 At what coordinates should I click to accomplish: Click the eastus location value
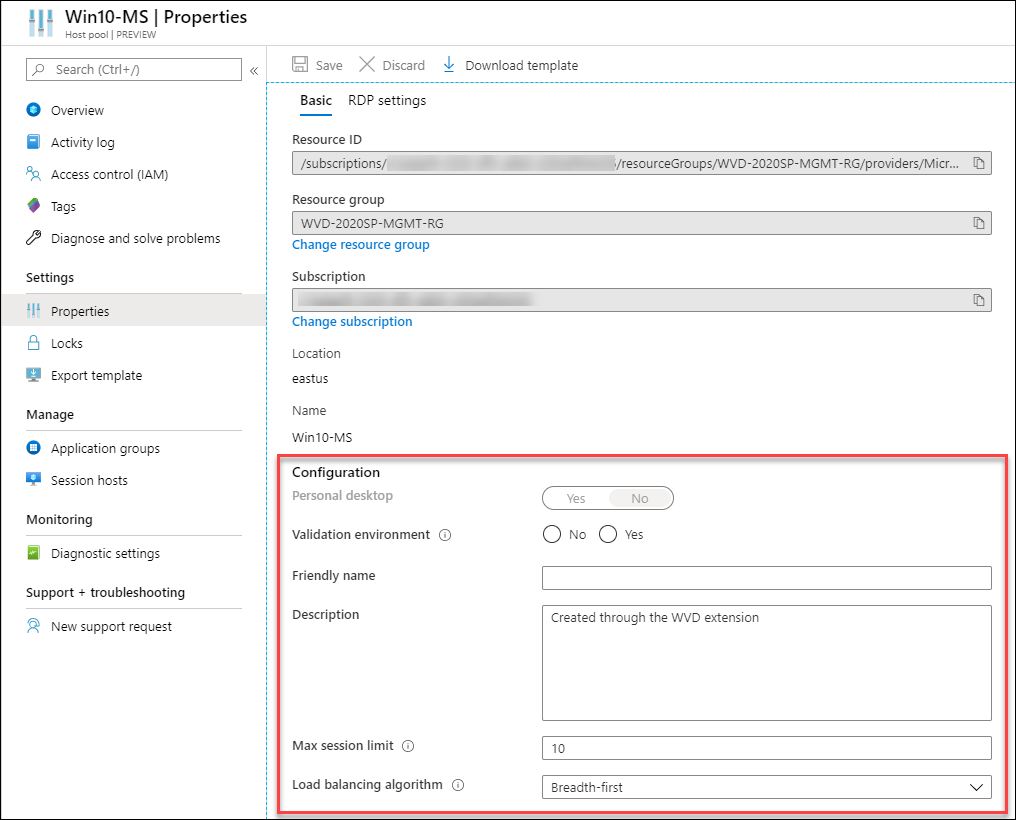click(310, 379)
